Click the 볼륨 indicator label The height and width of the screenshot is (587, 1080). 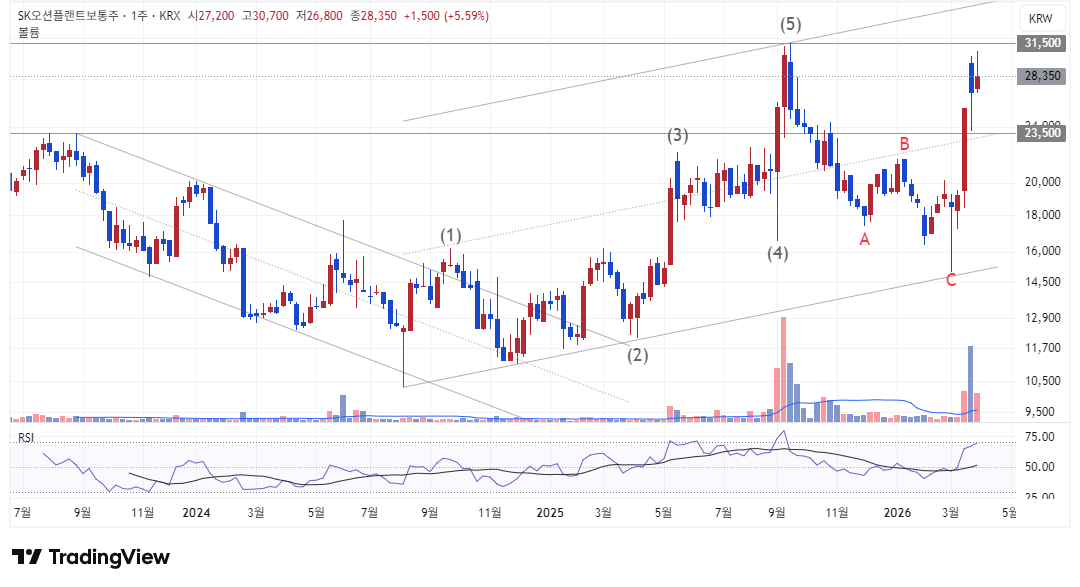point(28,32)
